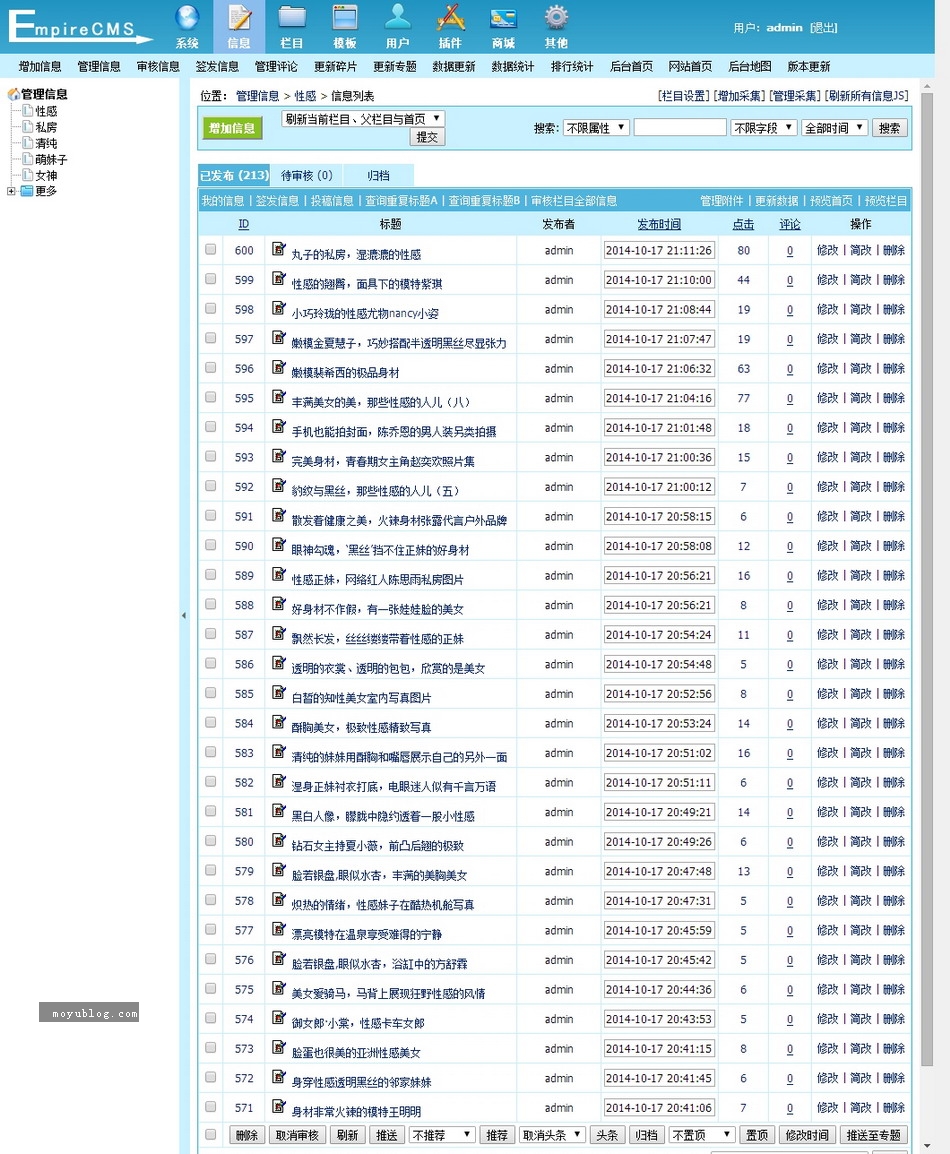Click the folder icon of 更多 tree node
Screen dimensions: 950x1154
(27, 191)
